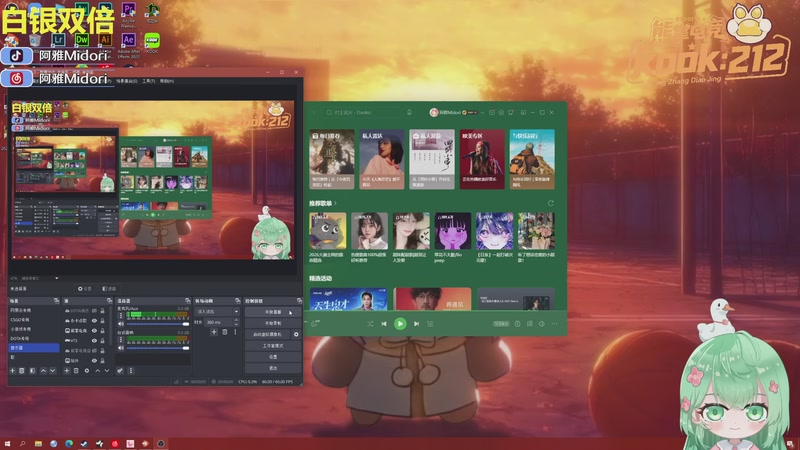
Task: Open Tools menu in OBS menu bar
Action: 149,81
